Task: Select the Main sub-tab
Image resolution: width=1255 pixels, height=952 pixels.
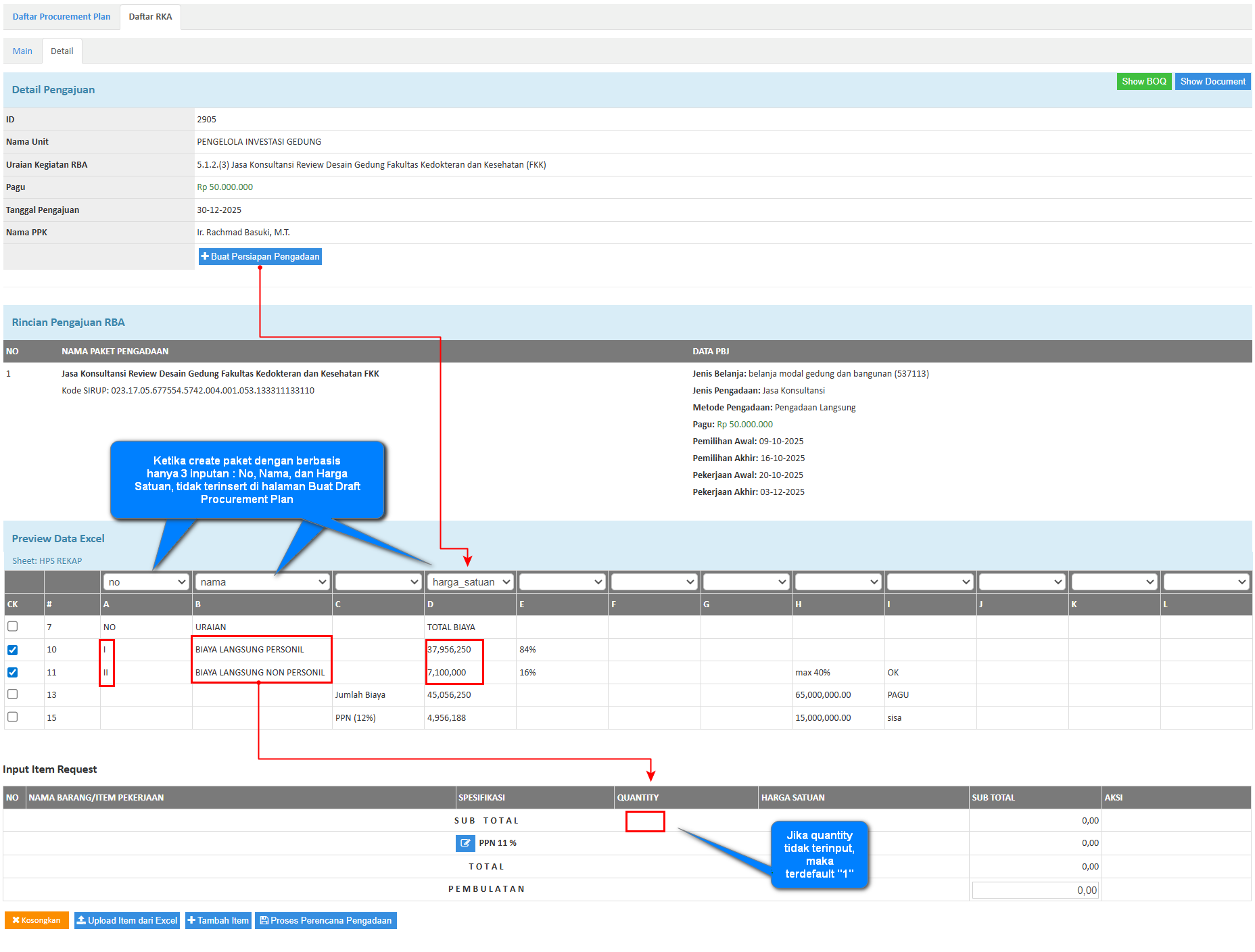Action: coord(22,51)
